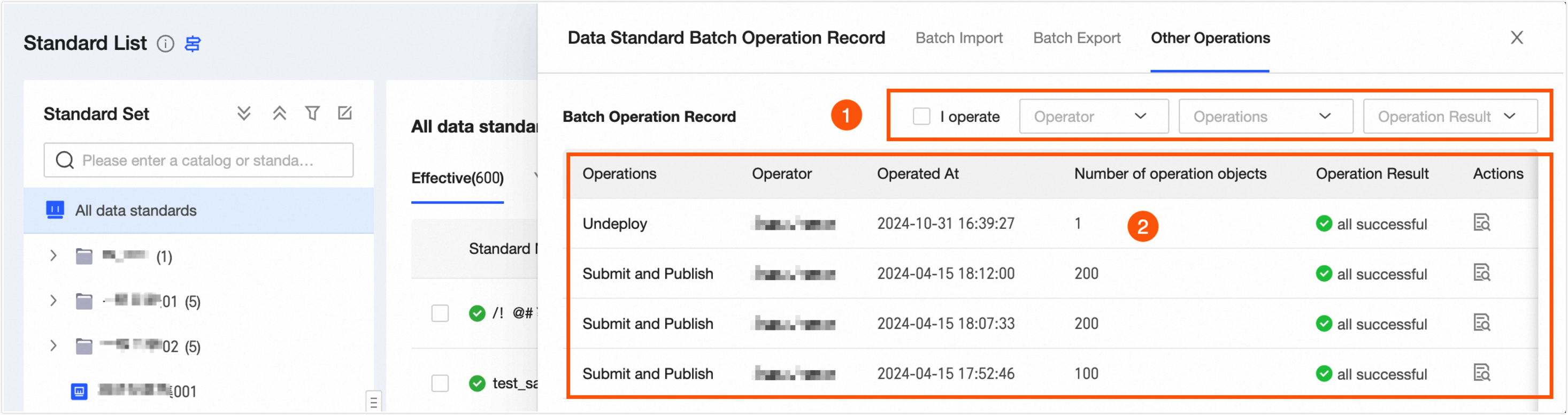
Task: Collapse all with the double-up chevron icon
Action: (x=279, y=113)
